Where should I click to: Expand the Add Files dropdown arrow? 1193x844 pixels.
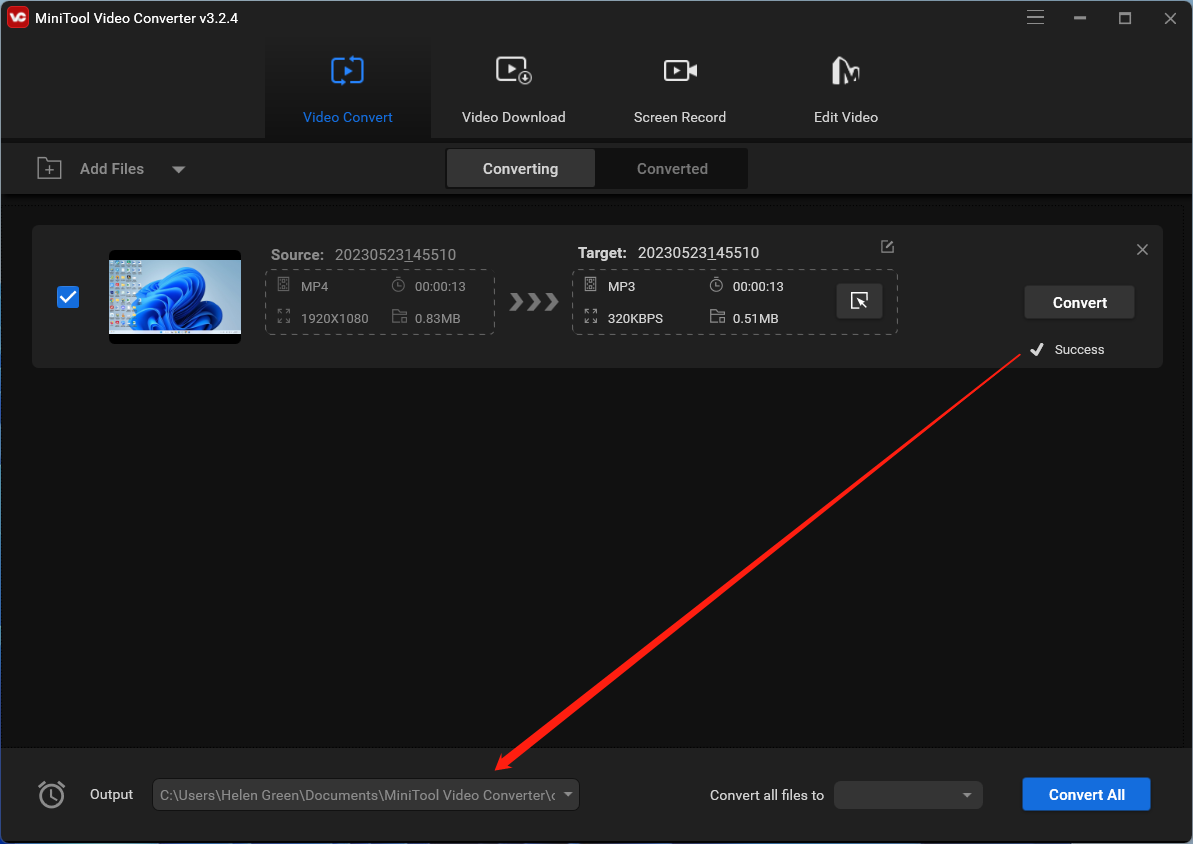pyautogui.click(x=178, y=169)
